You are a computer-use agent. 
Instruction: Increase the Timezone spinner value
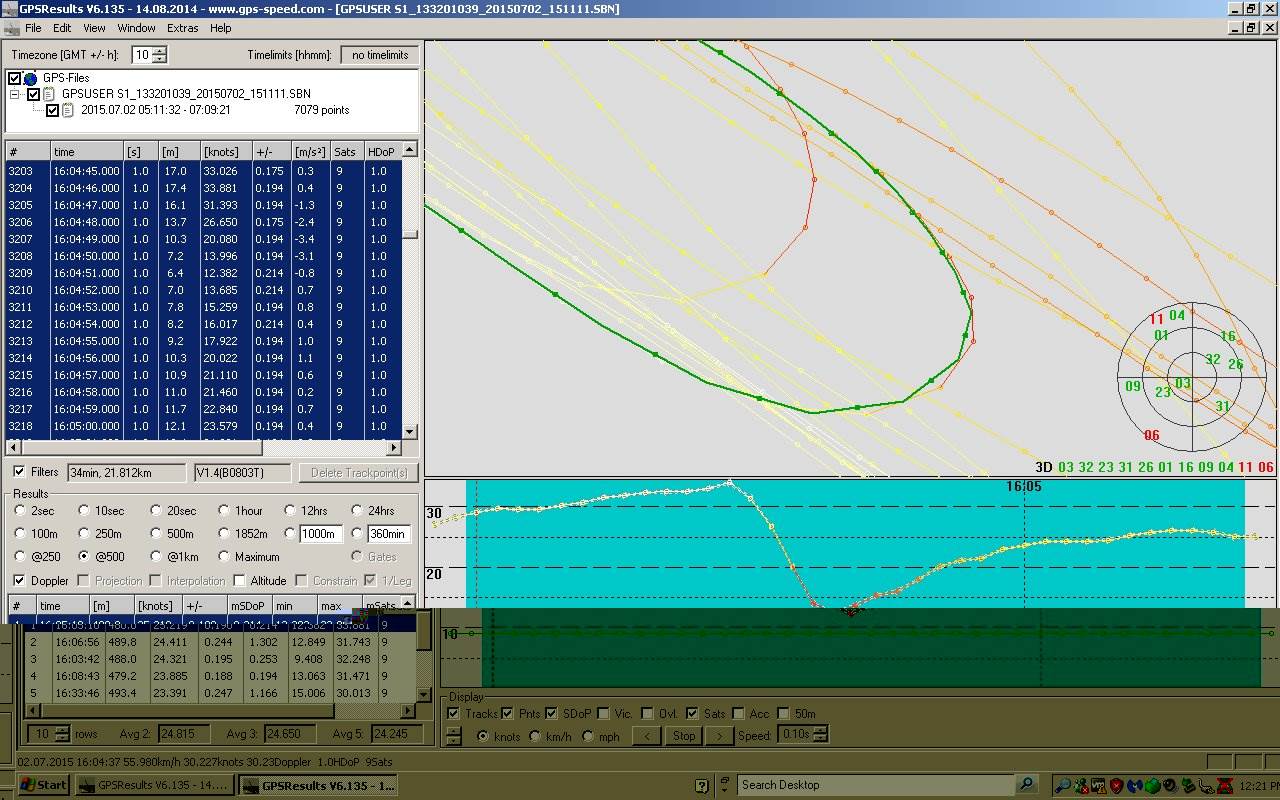coord(160,51)
